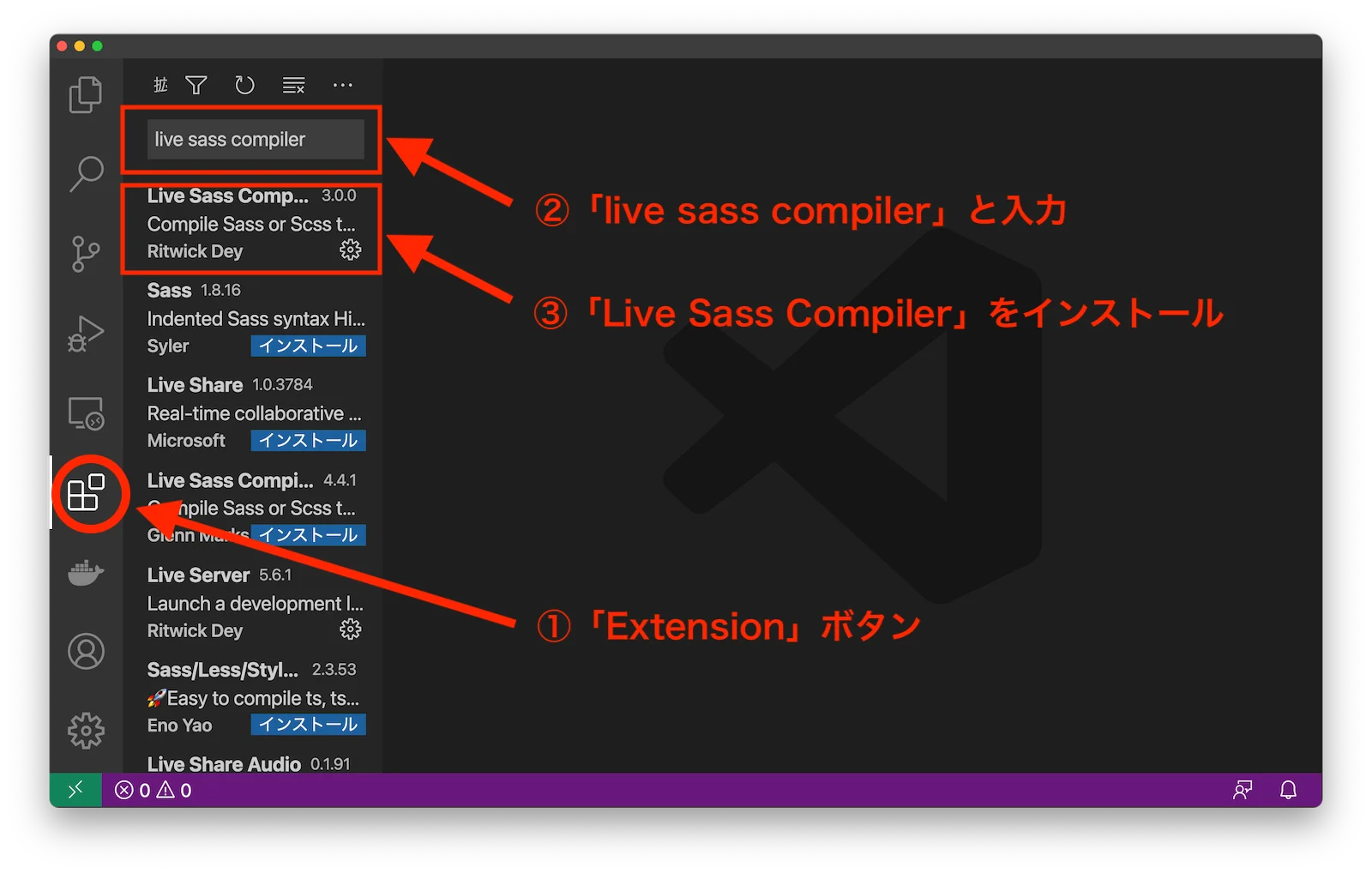This screenshot has height=873, width=1372.
Task: Open the Source Control view
Action: (x=85, y=252)
